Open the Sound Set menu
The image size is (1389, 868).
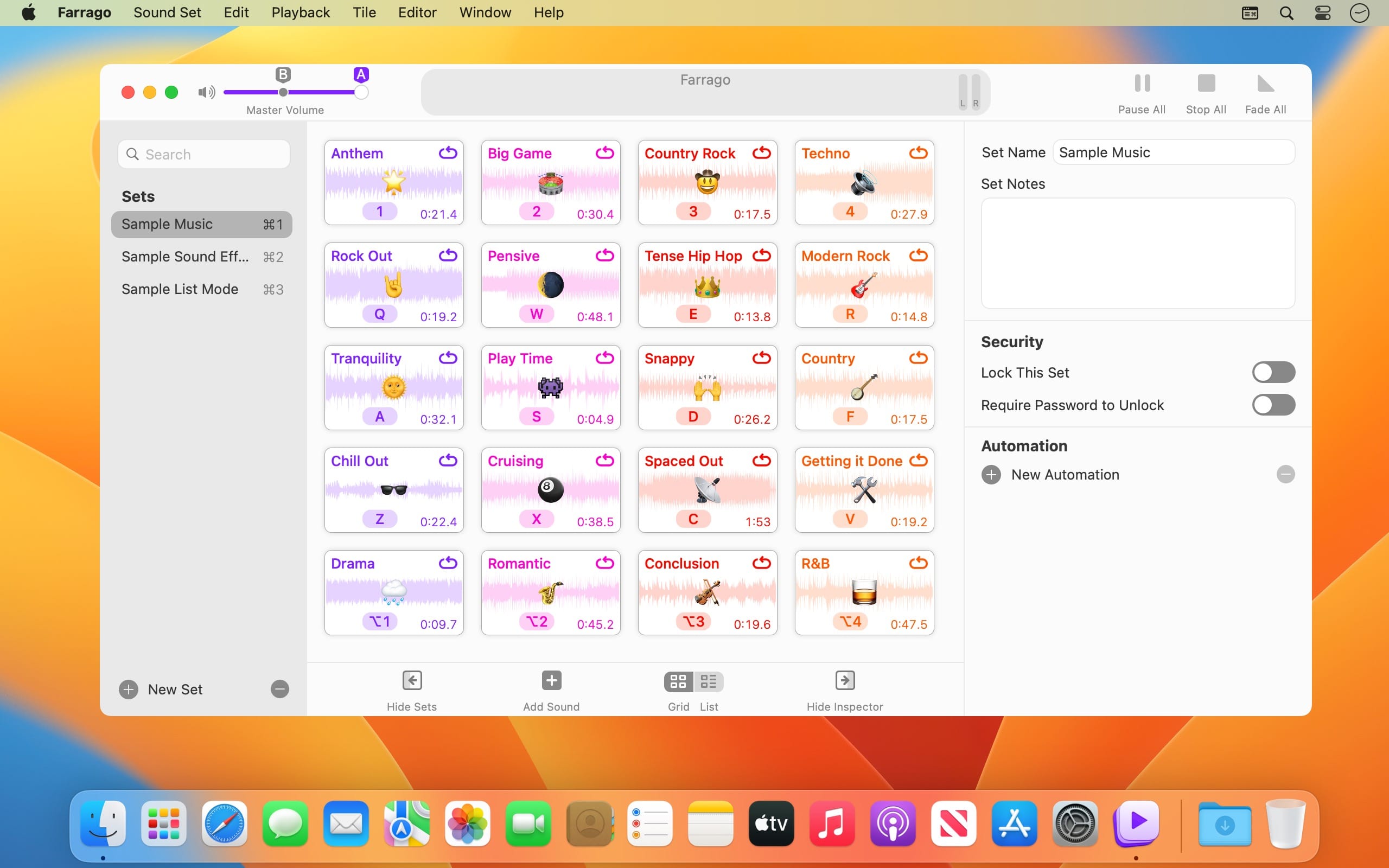167,12
